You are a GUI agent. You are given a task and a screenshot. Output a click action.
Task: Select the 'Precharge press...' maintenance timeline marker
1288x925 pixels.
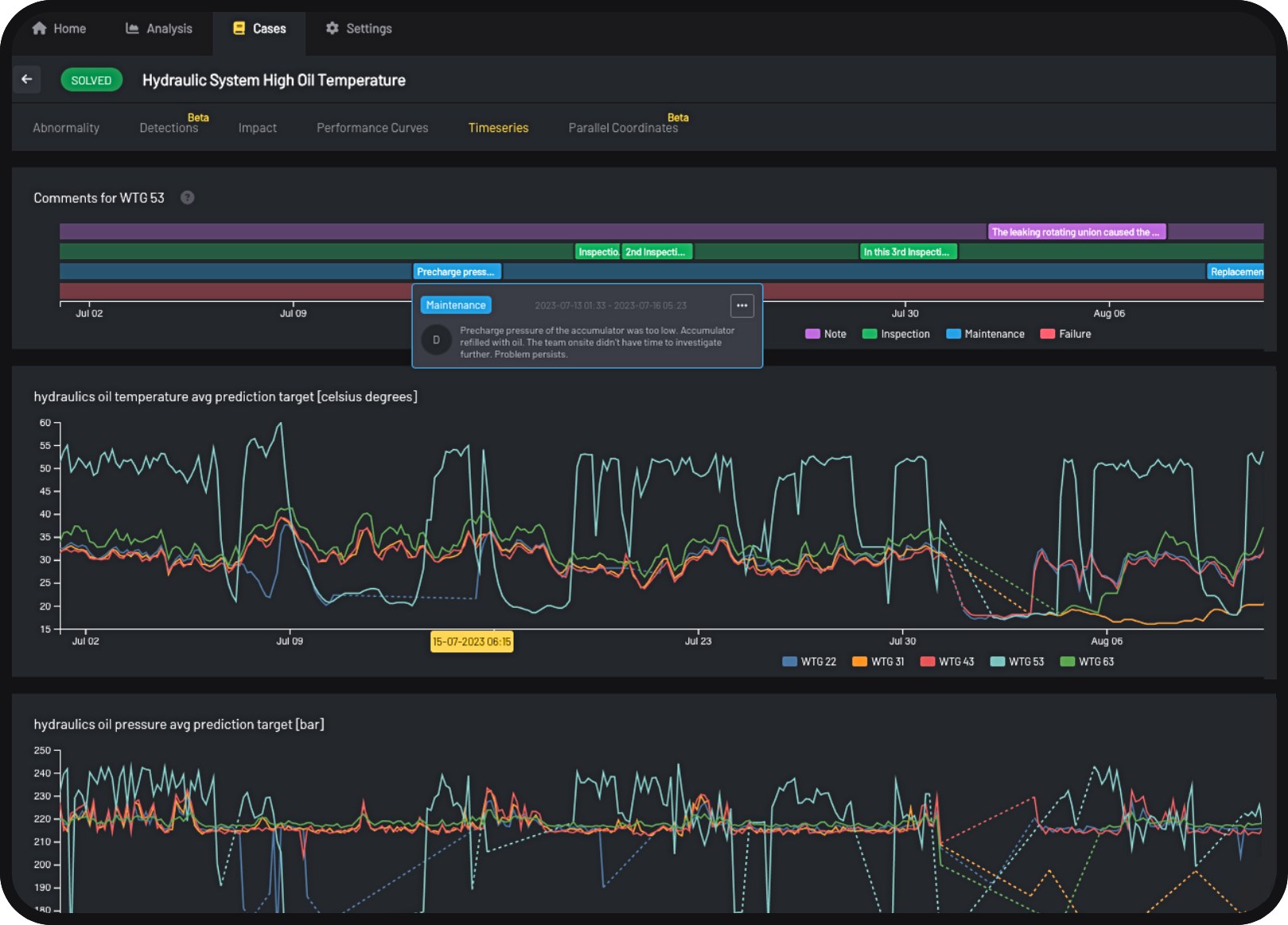click(x=456, y=272)
